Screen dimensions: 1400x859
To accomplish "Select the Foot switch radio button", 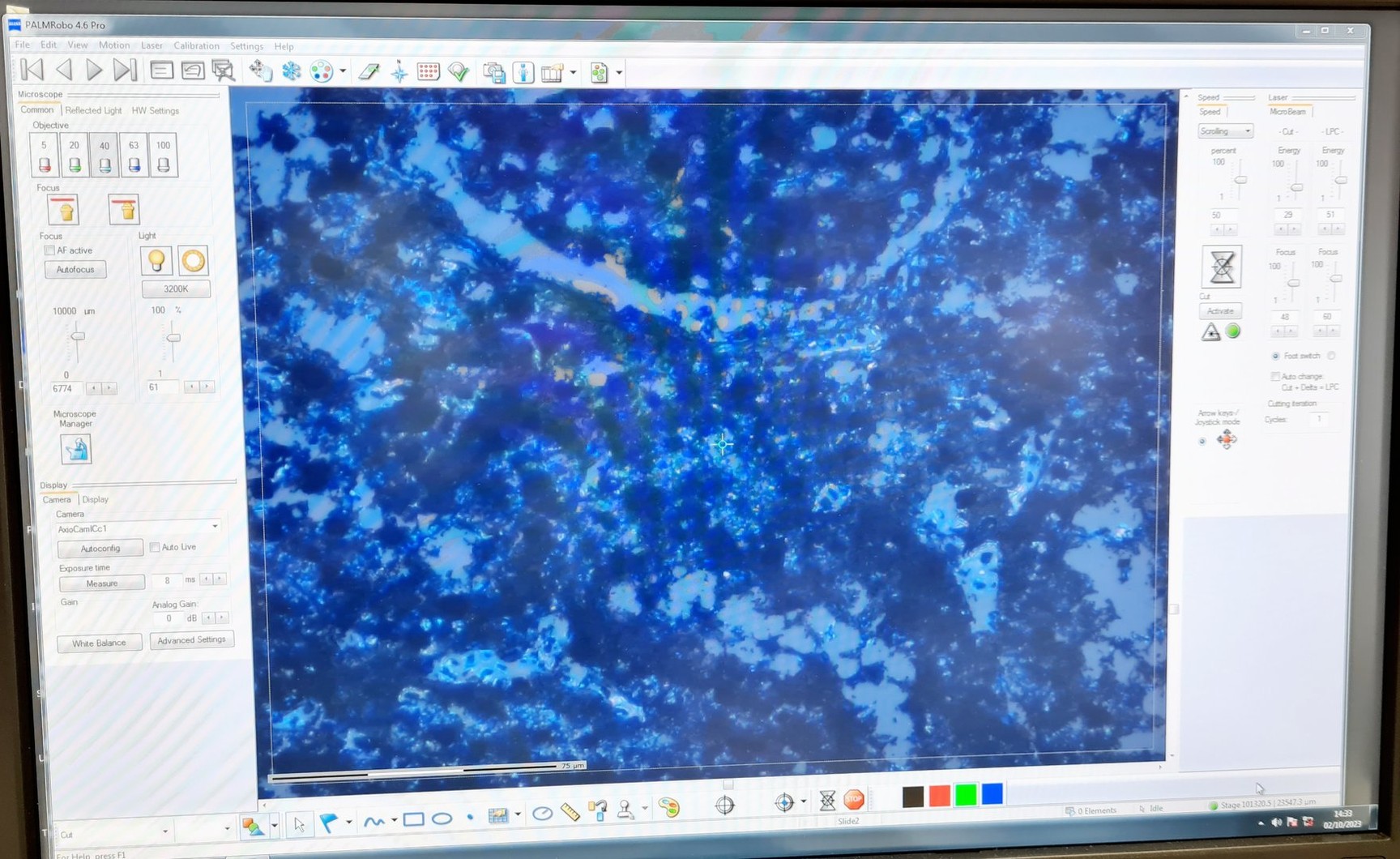I will (1275, 355).
